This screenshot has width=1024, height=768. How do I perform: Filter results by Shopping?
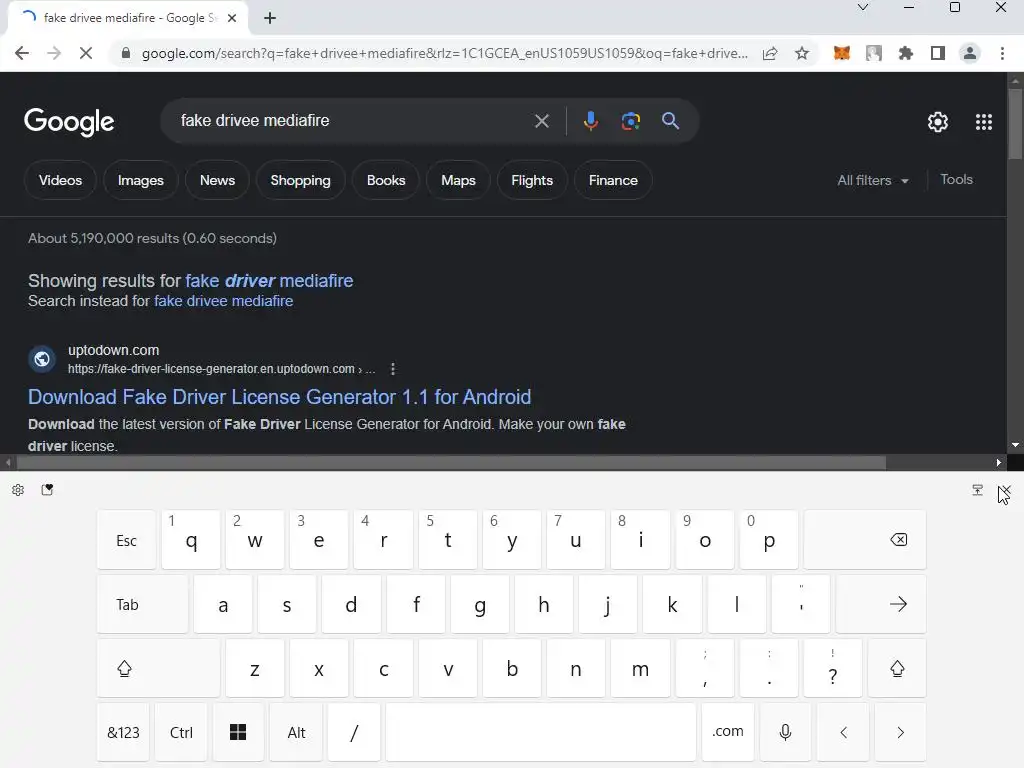pos(300,180)
